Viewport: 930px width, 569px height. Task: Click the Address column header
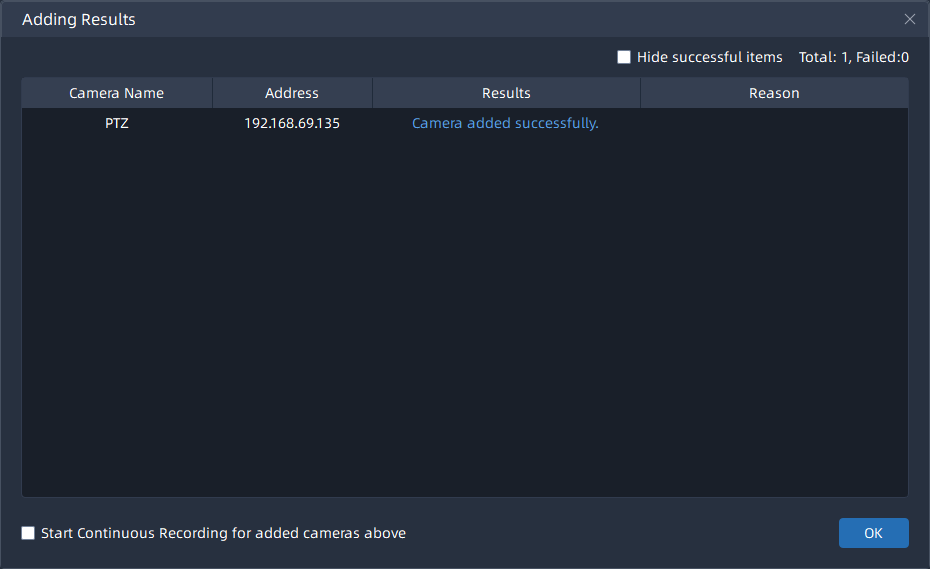291,93
